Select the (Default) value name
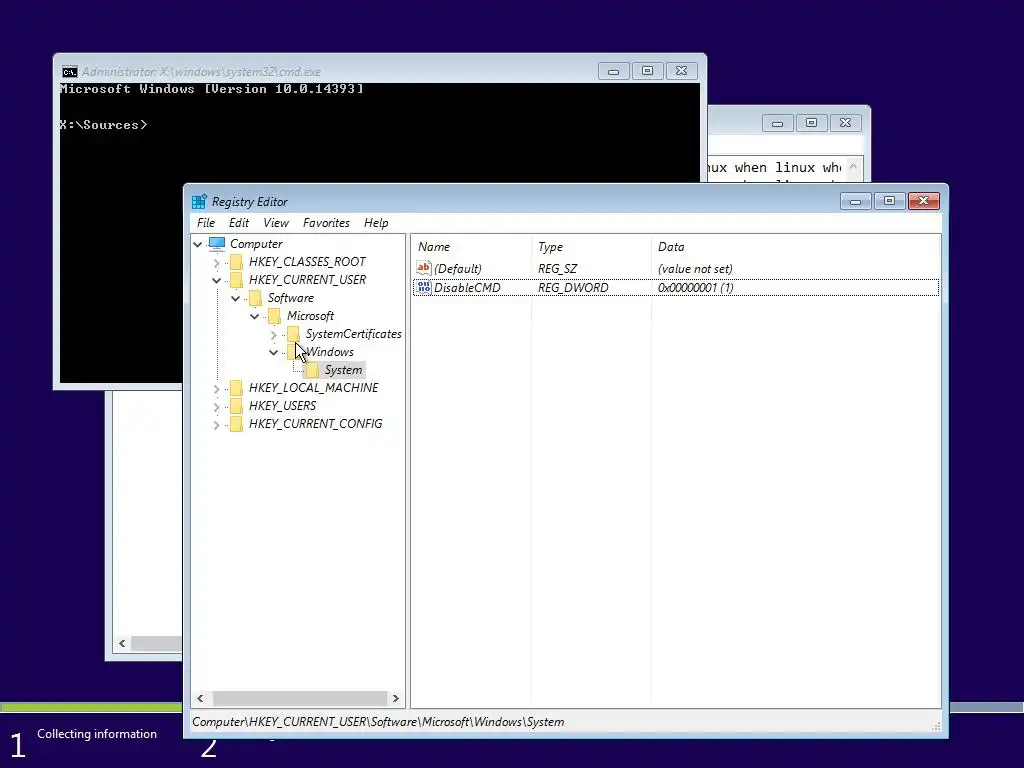This screenshot has width=1024, height=768. click(458, 268)
